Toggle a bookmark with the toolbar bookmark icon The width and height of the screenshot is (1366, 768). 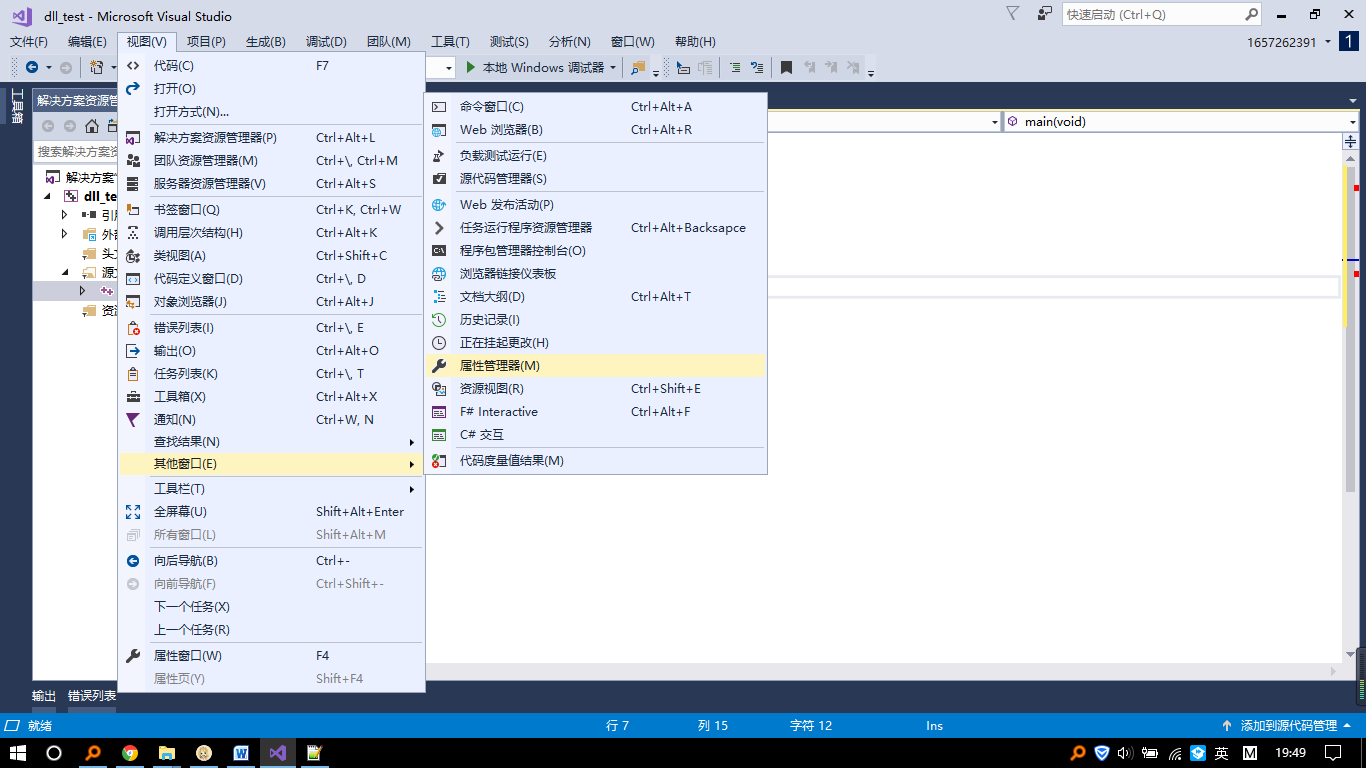pyautogui.click(x=787, y=67)
